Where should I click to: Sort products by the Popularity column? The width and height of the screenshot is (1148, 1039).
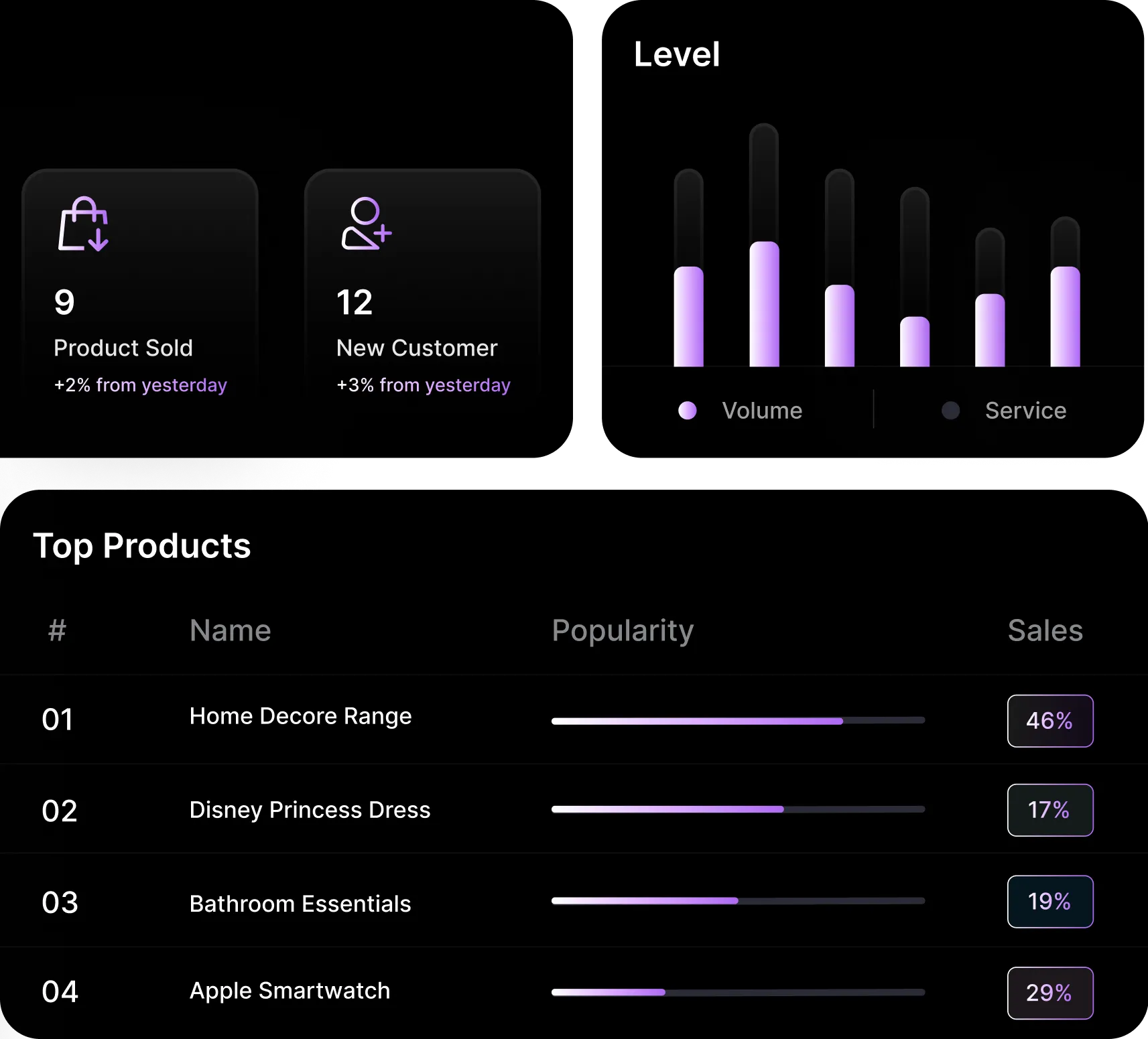(x=623, y=630)
